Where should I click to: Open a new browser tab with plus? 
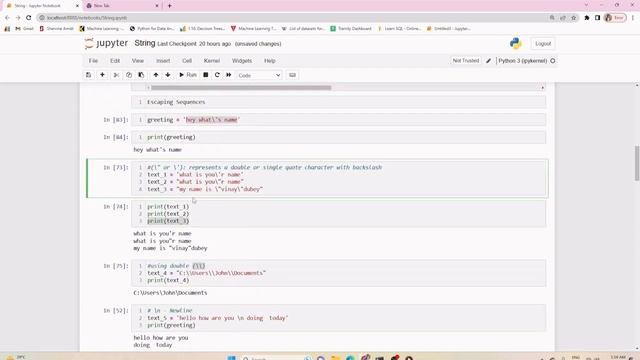(169, 6)
